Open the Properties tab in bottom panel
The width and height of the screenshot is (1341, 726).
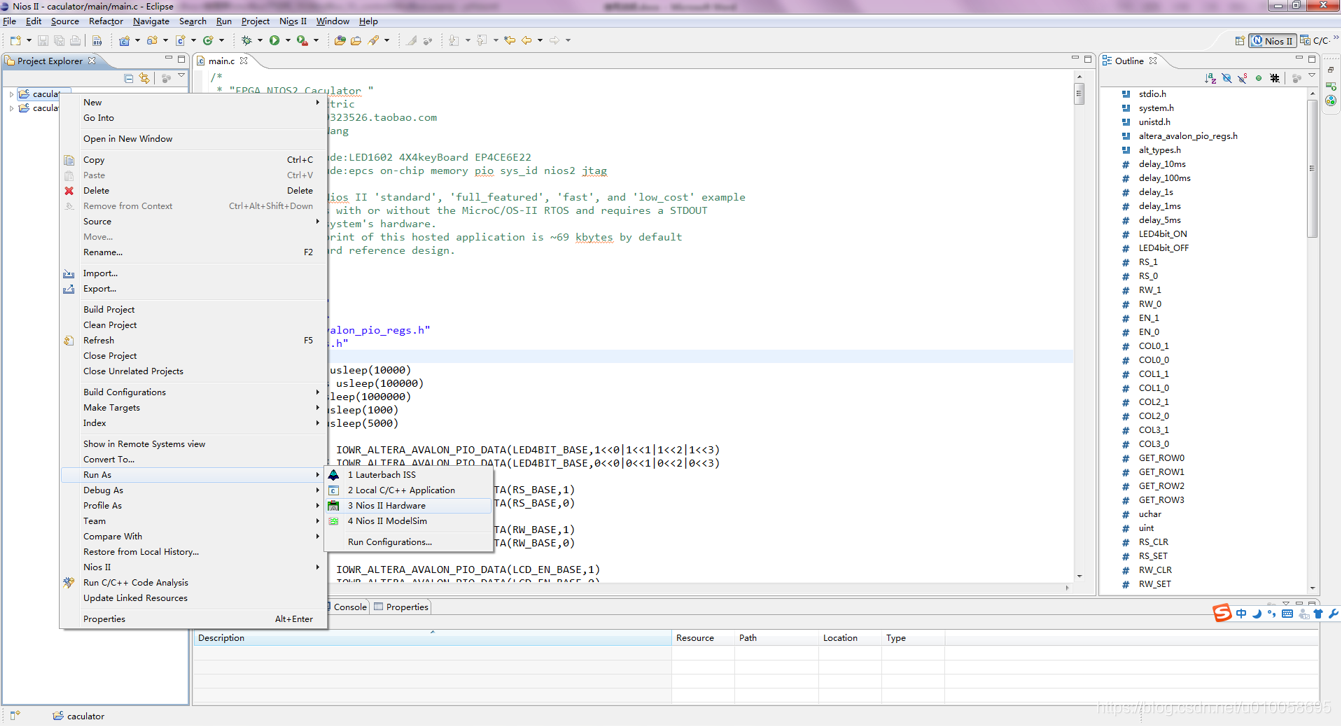401,607
